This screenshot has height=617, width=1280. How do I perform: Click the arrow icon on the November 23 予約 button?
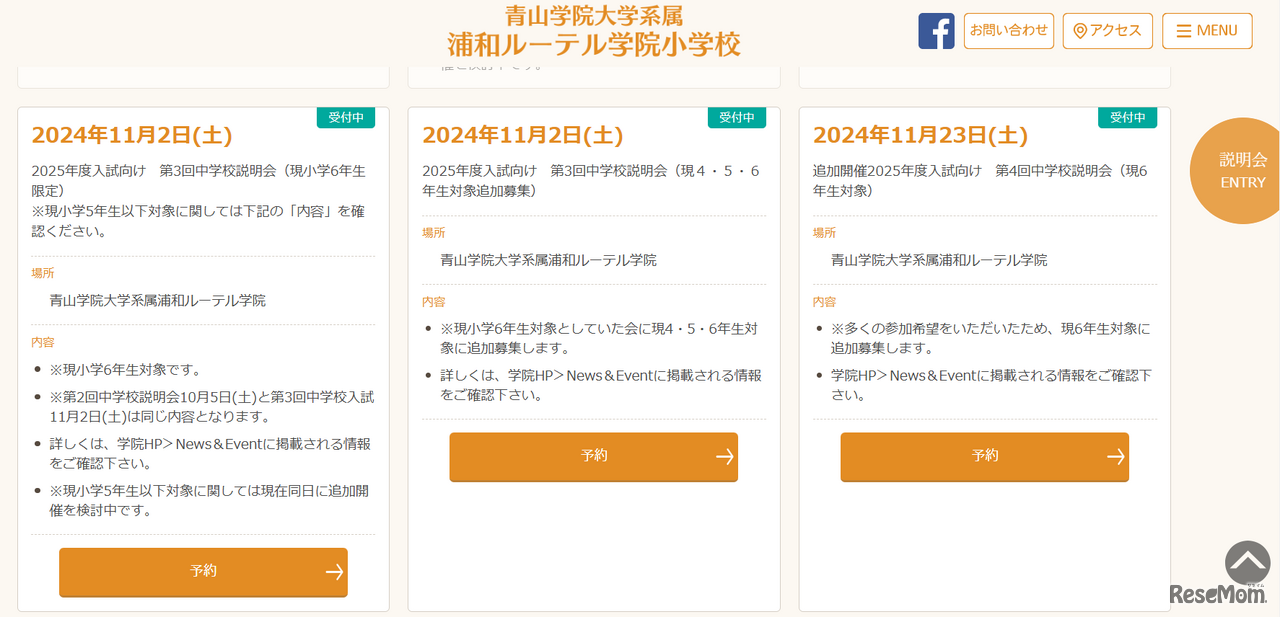point(1116,457)
